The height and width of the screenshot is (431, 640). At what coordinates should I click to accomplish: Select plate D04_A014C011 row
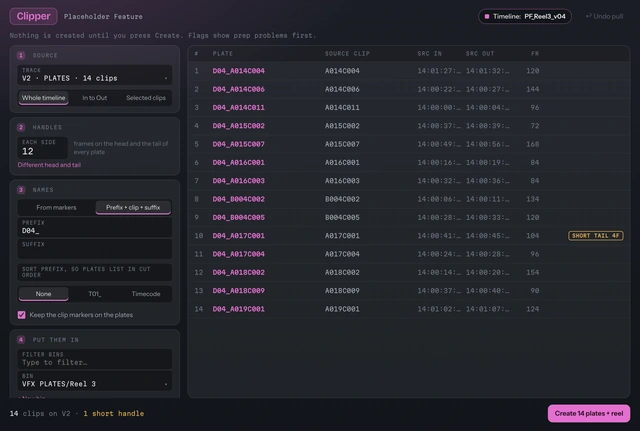[x=409, y=107]
